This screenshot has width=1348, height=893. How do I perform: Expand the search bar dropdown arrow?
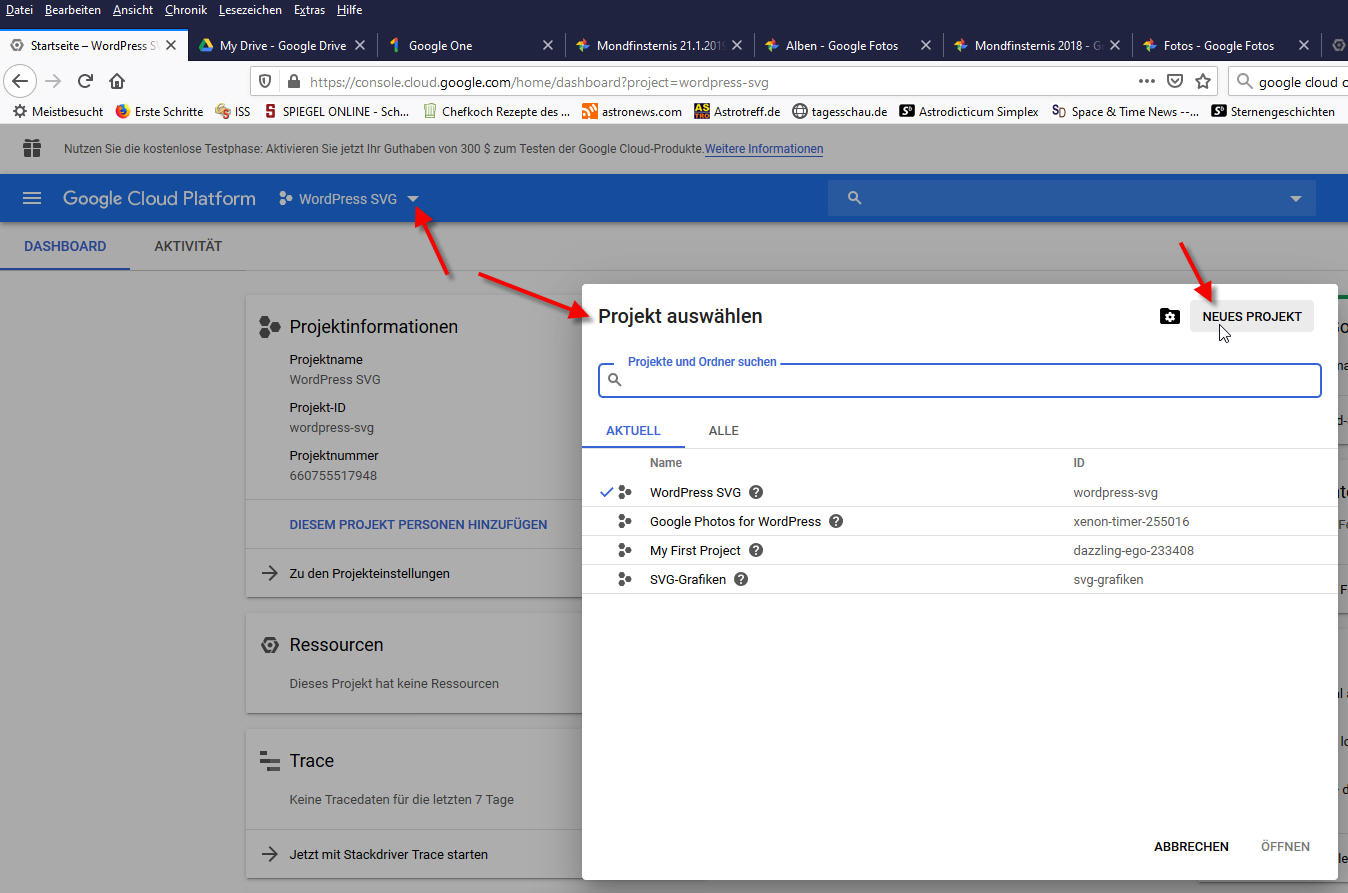point(1295,198)
